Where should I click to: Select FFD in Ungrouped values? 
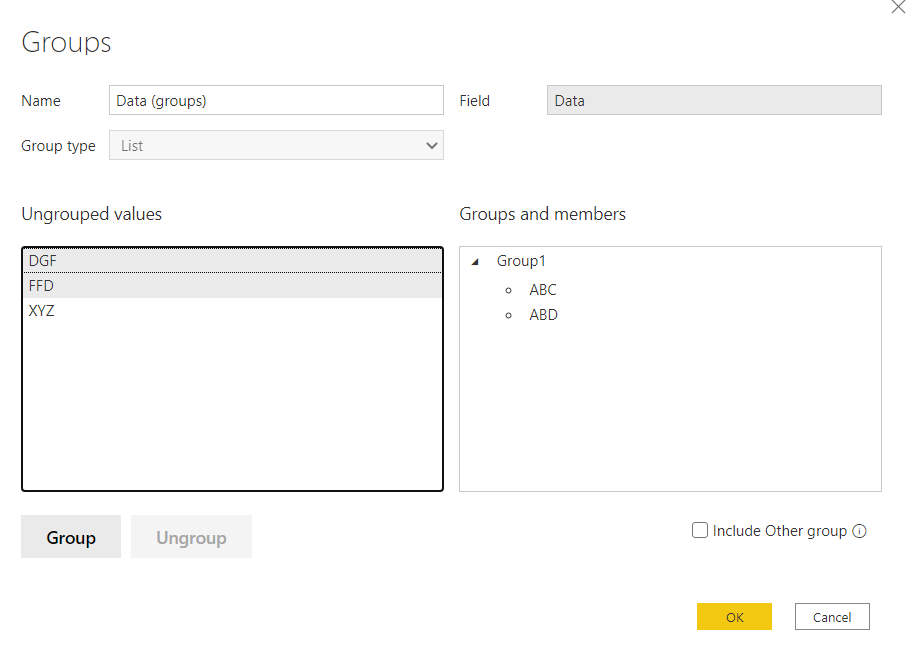[x=232, y=286]
